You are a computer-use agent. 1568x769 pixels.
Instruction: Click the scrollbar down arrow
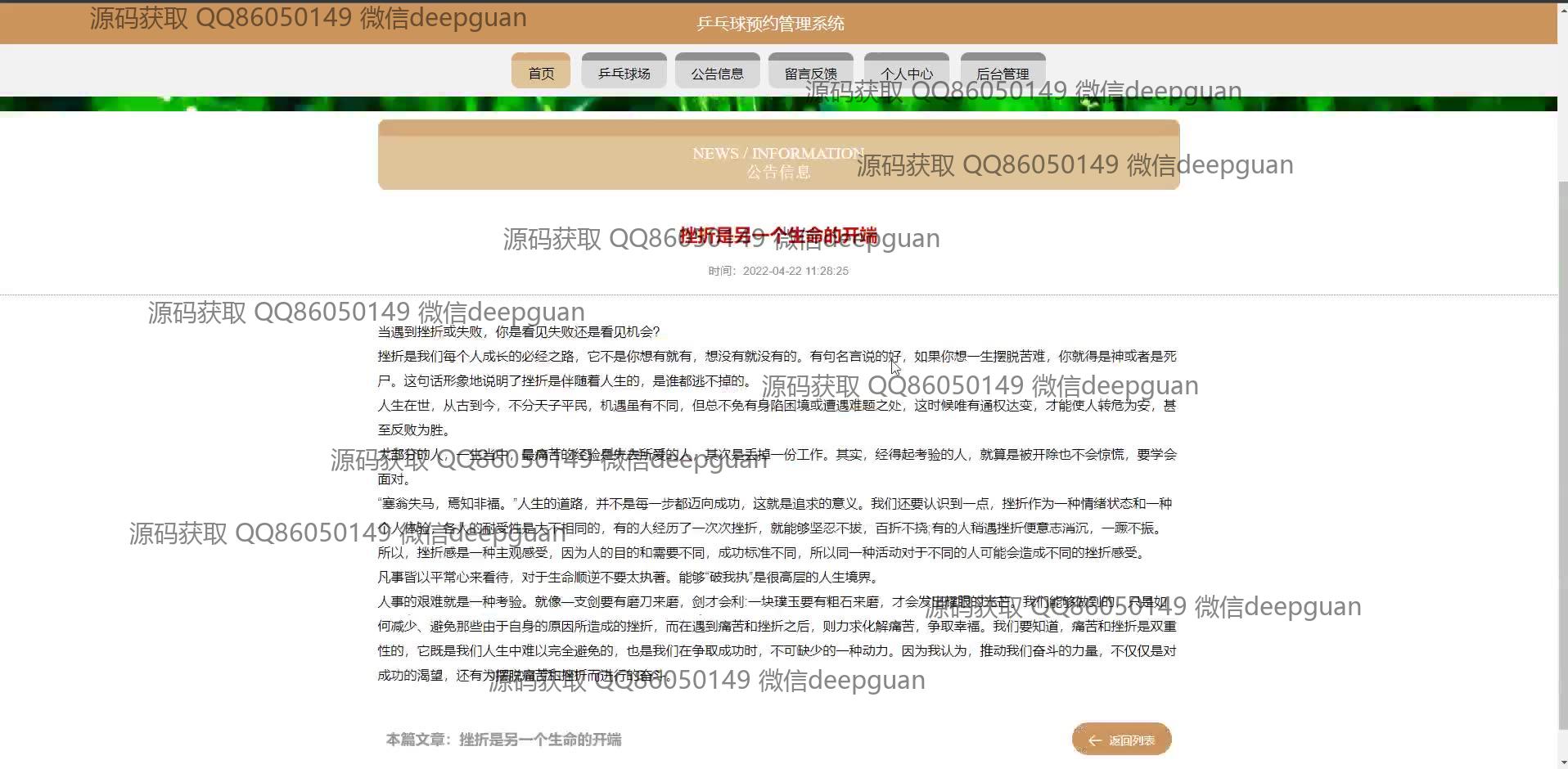[1562, 762]
